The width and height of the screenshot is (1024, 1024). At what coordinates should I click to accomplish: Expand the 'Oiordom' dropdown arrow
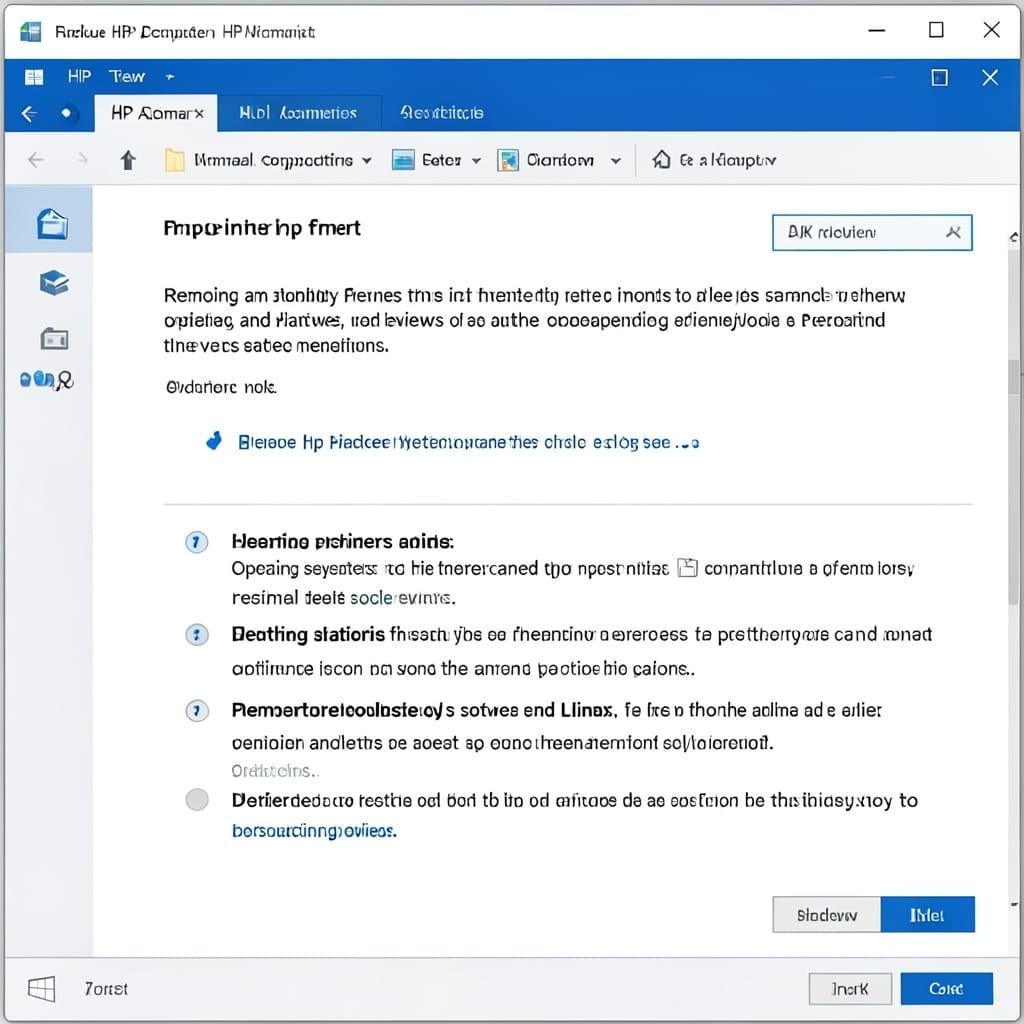pyautogui.click(x=615, y=161)
